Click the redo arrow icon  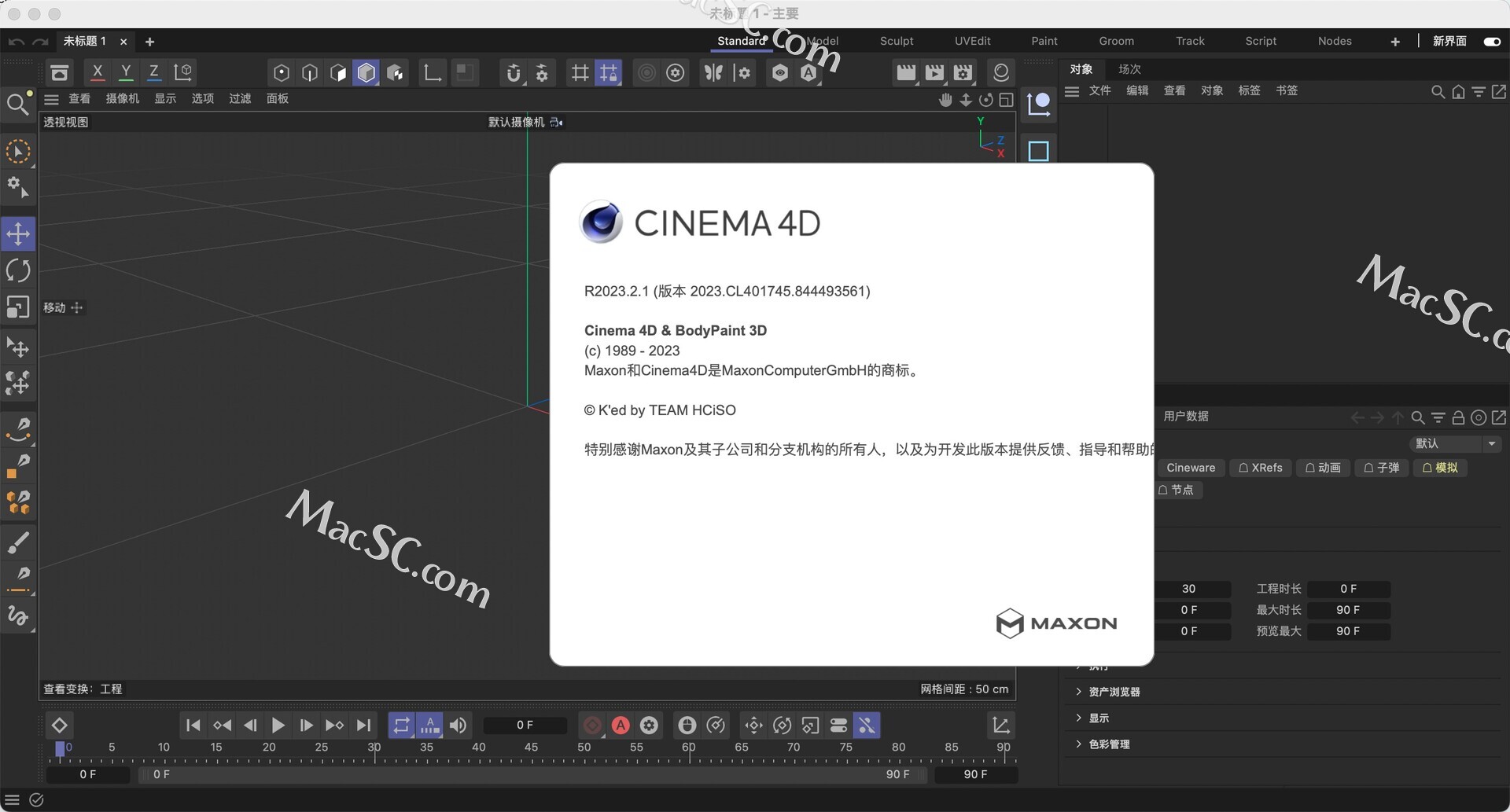coord(41,42)
